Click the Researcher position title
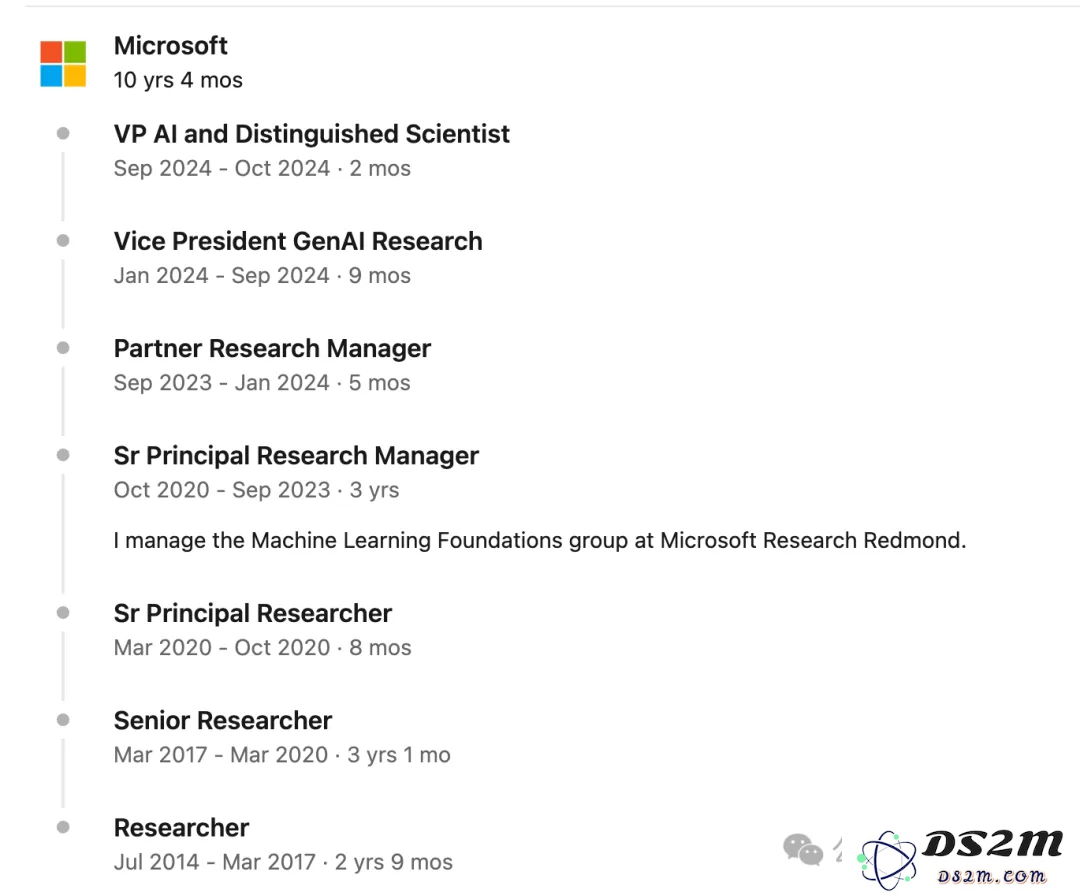This screenshot has width=1080, height=894. coord(181,828)
